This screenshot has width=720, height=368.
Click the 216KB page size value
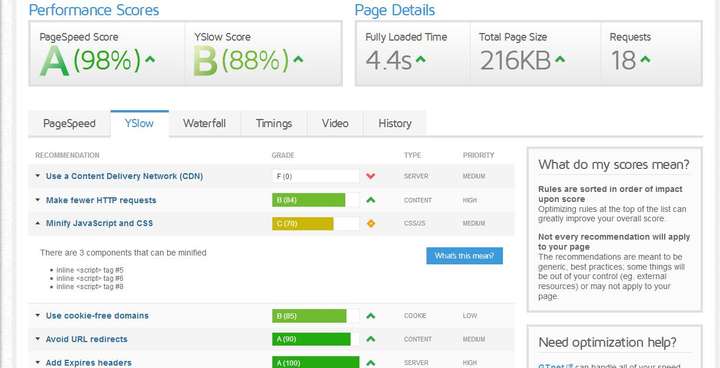tap(515, 61)
